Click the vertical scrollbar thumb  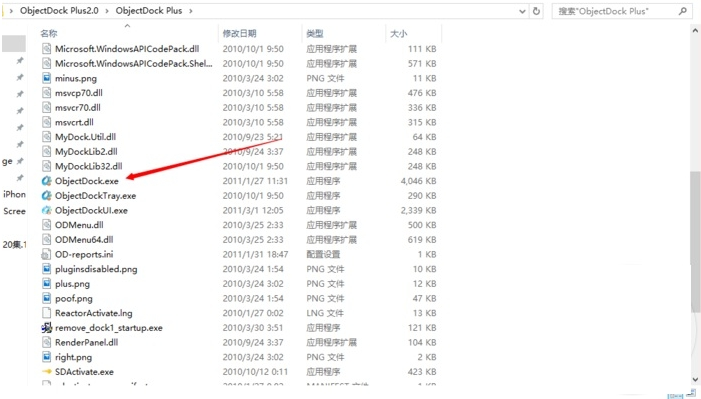695,242
